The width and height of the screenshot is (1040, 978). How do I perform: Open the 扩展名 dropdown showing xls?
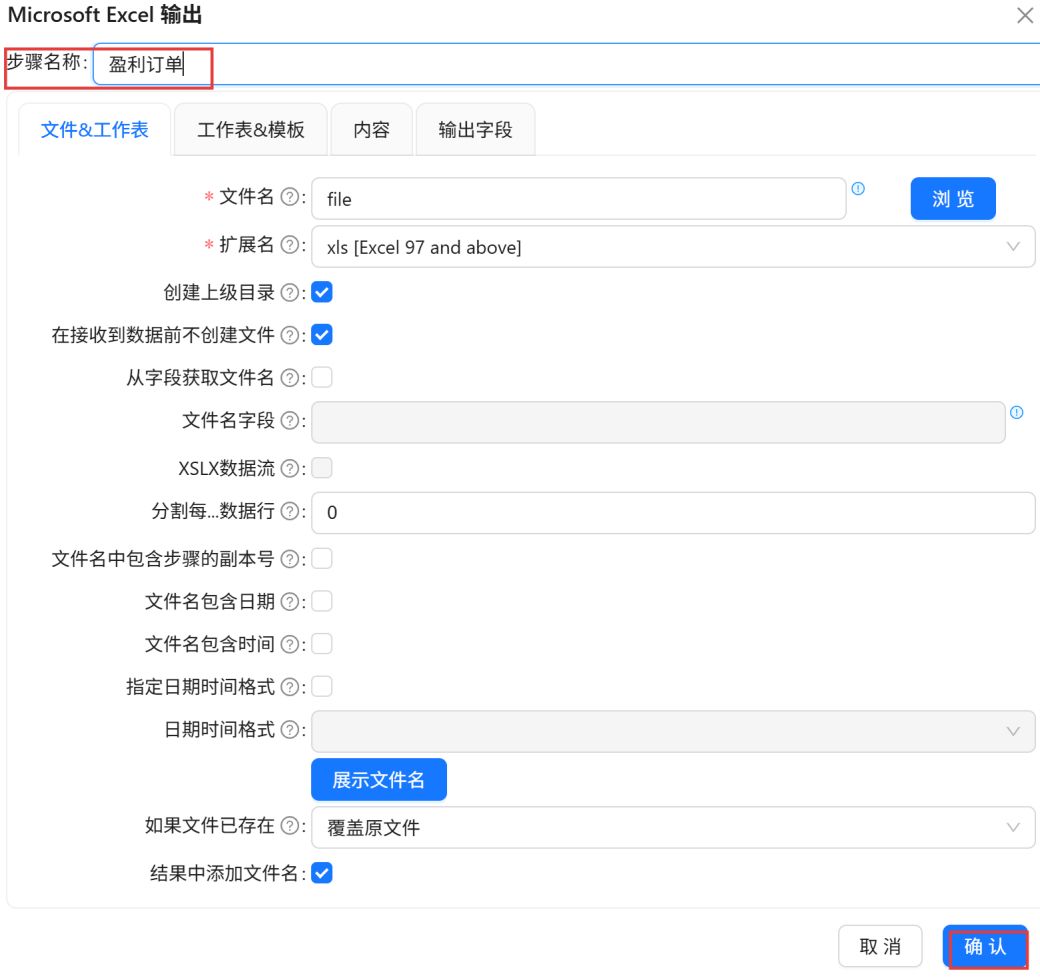click(673, 247)
